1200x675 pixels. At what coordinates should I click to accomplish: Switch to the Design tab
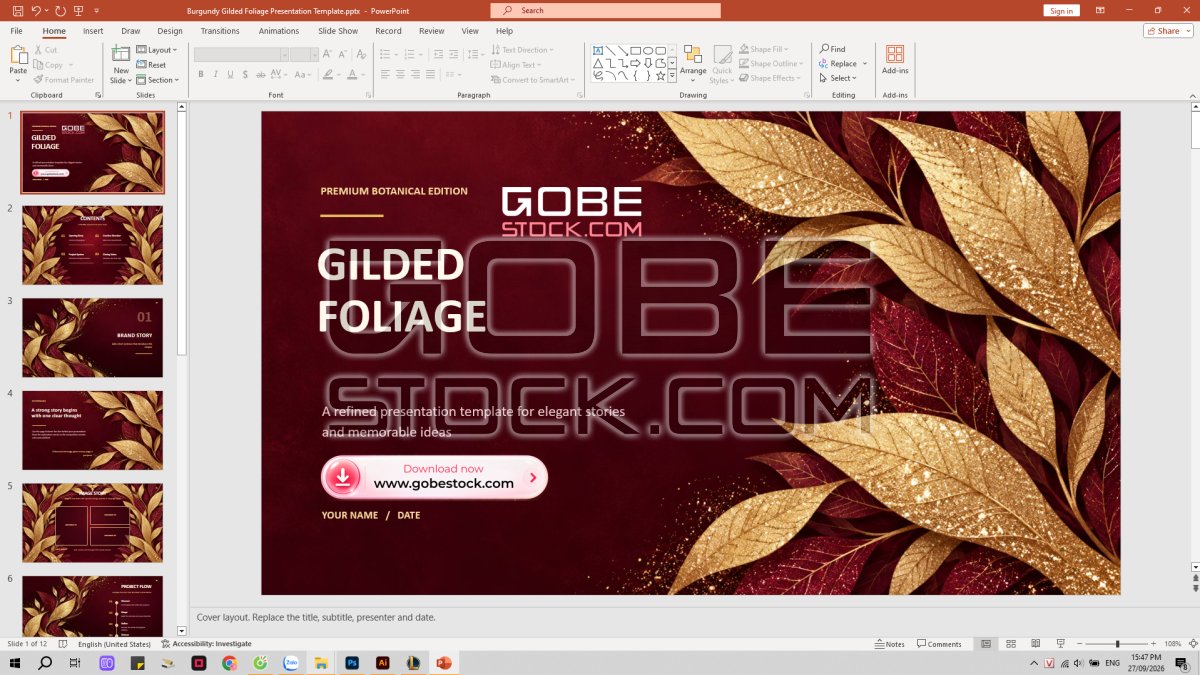(170, 31)
